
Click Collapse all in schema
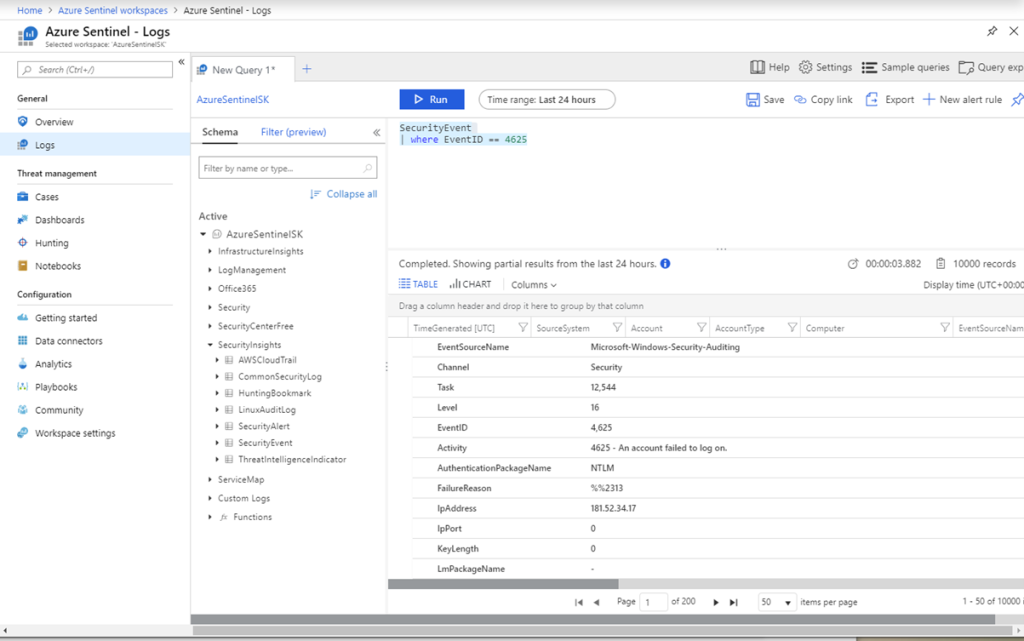click(344, 194)
